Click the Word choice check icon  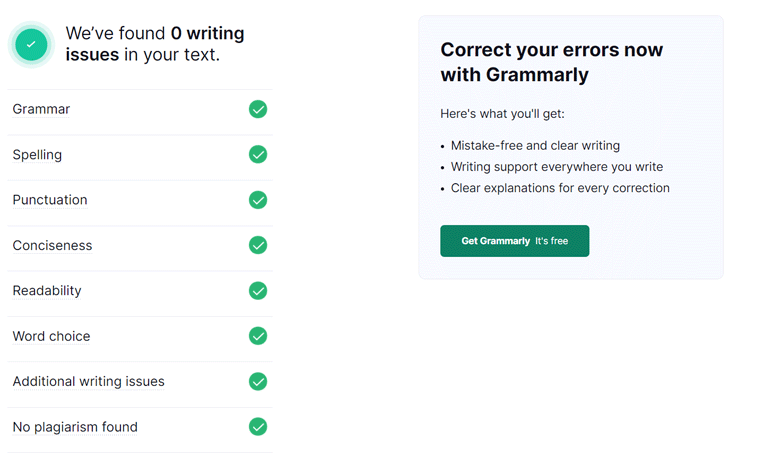click(x=258, y=336)
